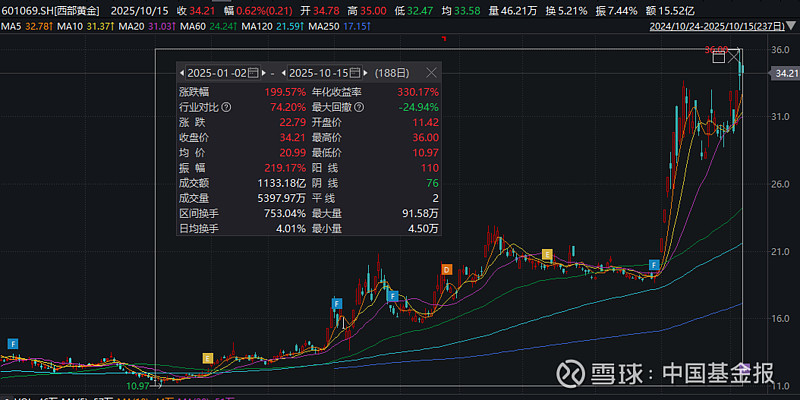This screenshot has width=800, height=400.
Task: Step start date 2025-01-02 forward
Action: pos(263,73)
